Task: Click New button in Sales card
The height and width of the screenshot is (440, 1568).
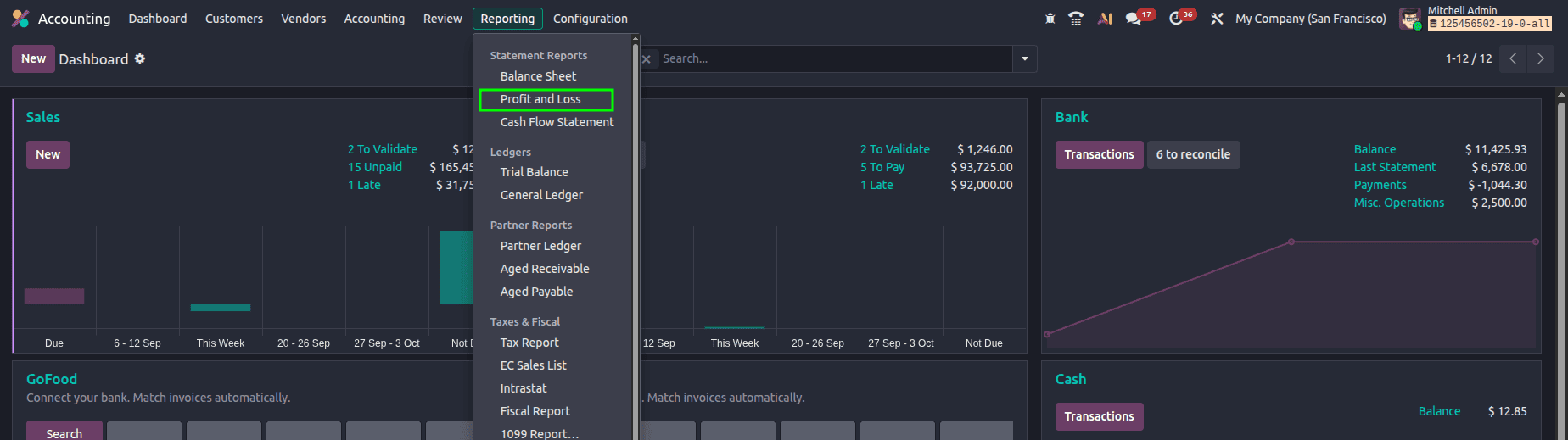Action: click(x=48, y=154)
